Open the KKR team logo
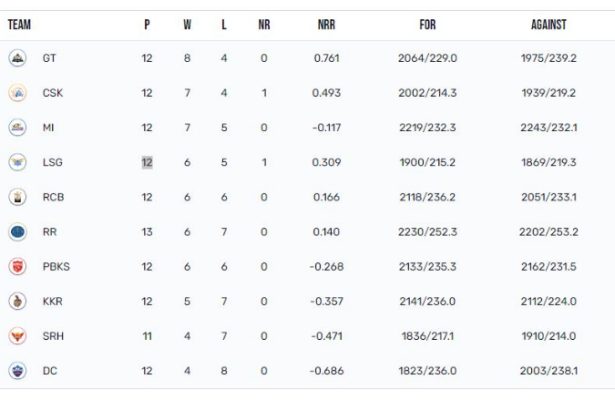This screenshot has height=410, width=615. pyautogui.click(x=17, y=301)
